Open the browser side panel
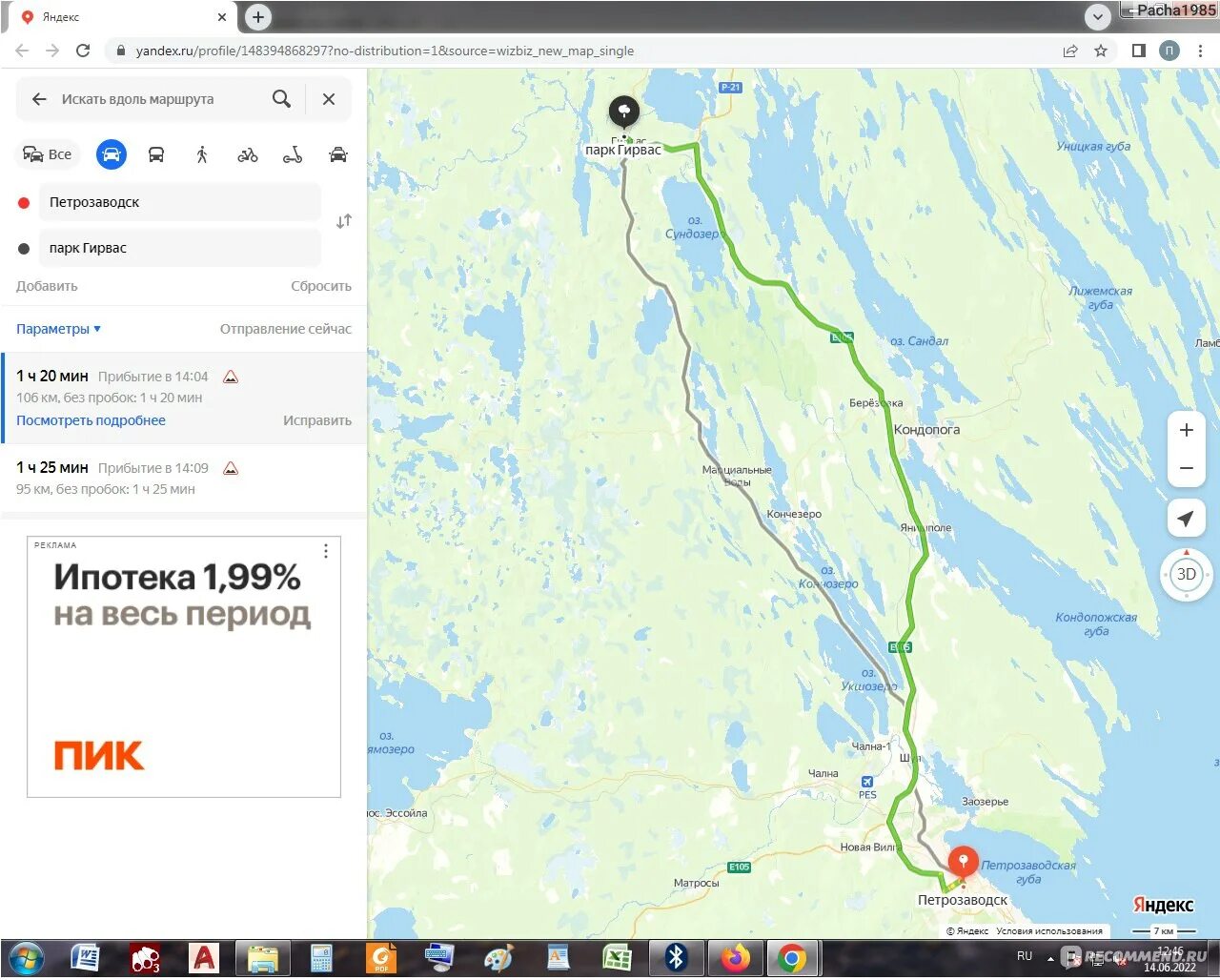 point(1138,51)
